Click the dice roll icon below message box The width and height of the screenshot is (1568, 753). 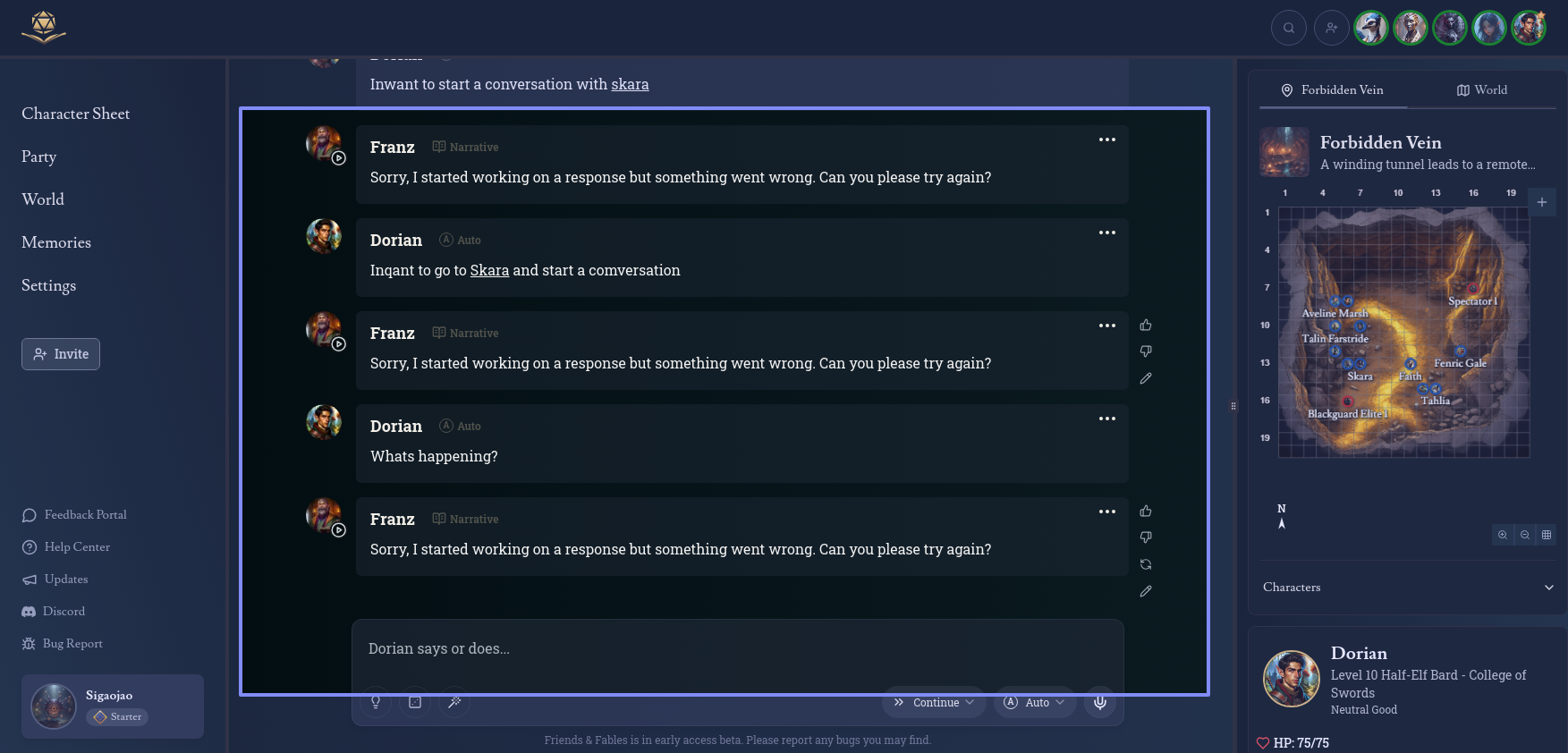coord(415,702)
